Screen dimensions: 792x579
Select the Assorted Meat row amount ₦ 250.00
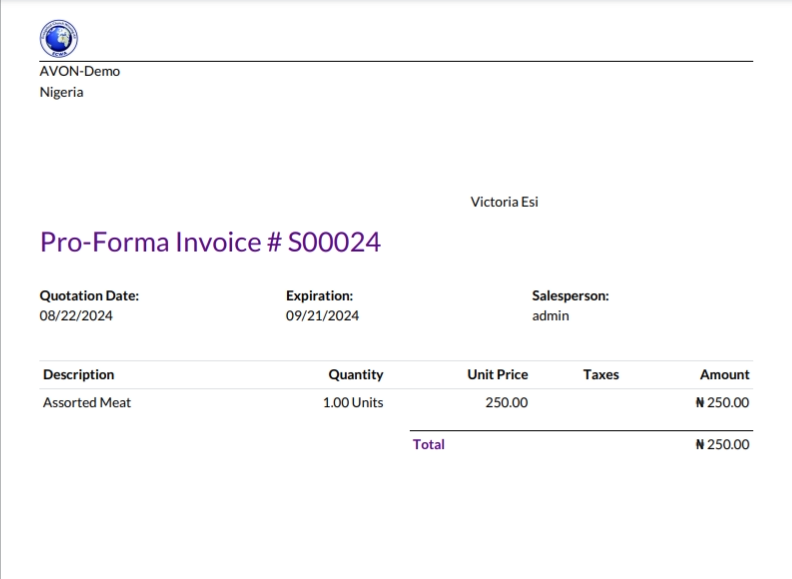(x=722, y=403)
